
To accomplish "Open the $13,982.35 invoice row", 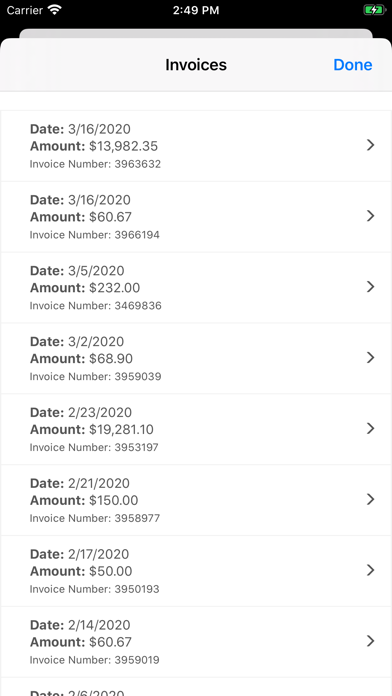I will tap(196, 146).
